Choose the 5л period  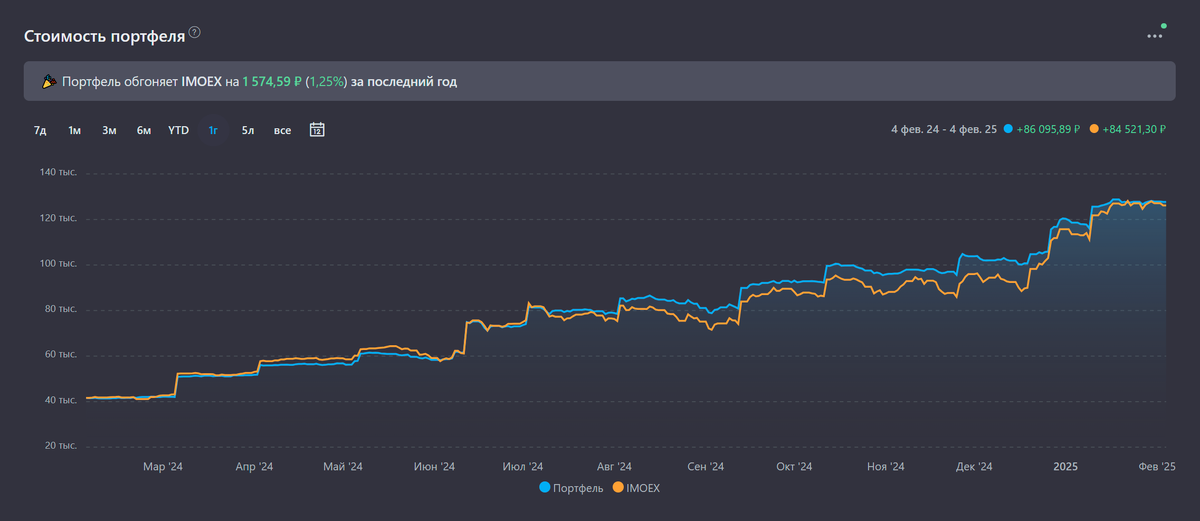tap(247, 130)
